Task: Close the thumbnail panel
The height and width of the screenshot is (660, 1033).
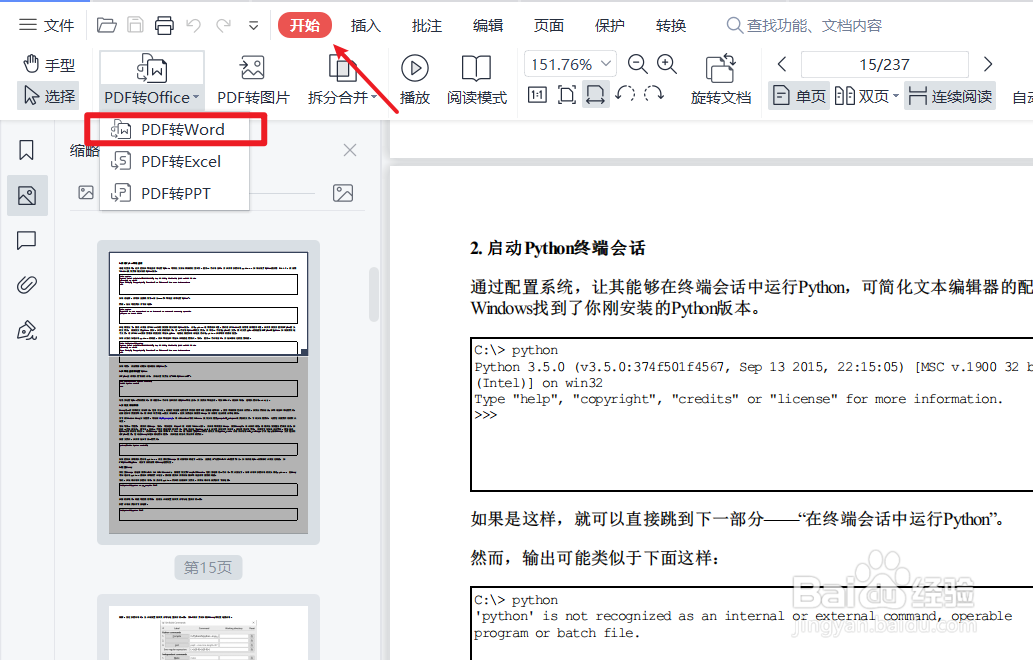Action: pyautogui.click(x=350, y=150)
